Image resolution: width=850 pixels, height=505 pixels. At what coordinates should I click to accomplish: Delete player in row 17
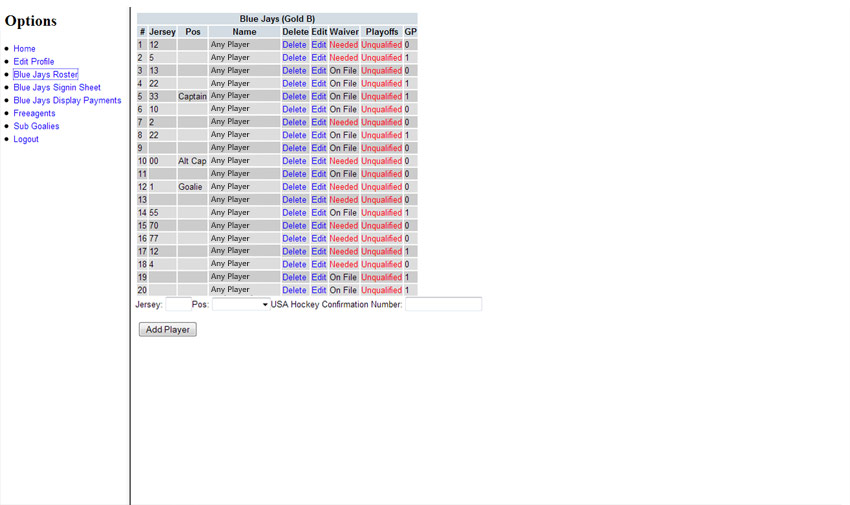294,251
